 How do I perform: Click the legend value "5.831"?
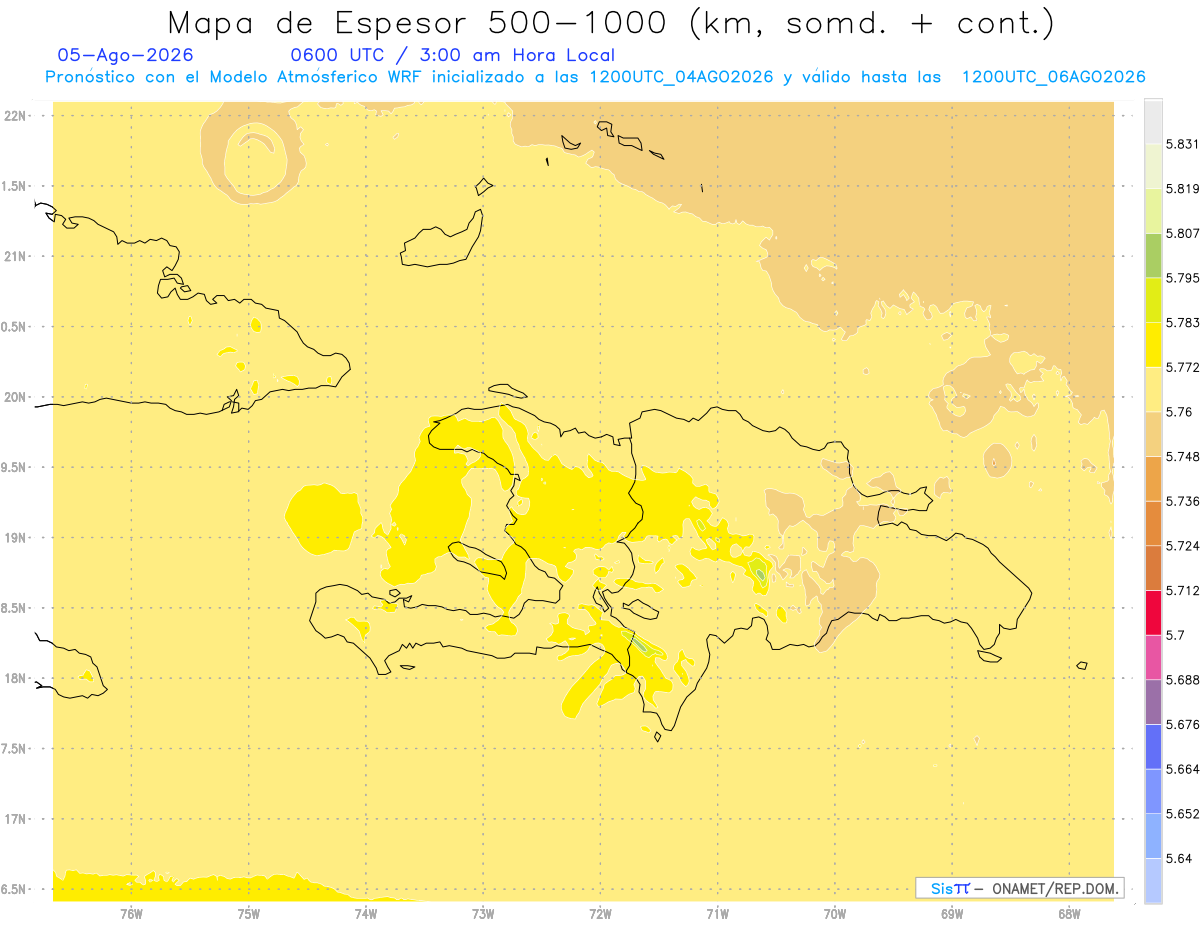point(1182,144)
